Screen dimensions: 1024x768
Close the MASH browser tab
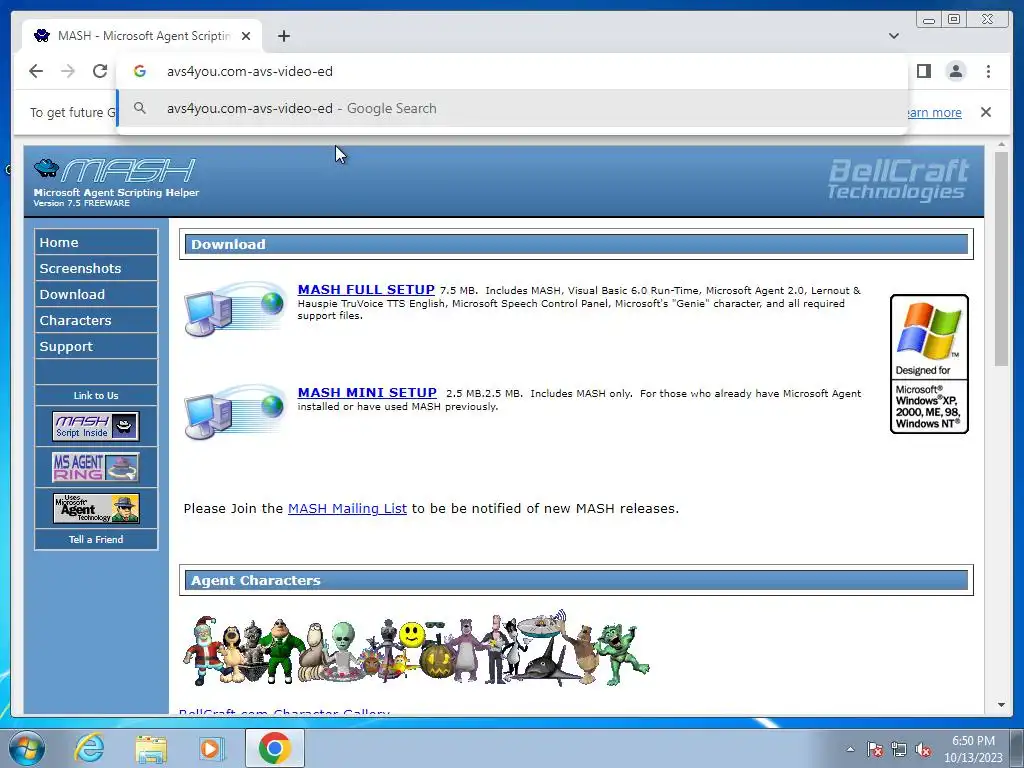(x=246, y=36)
